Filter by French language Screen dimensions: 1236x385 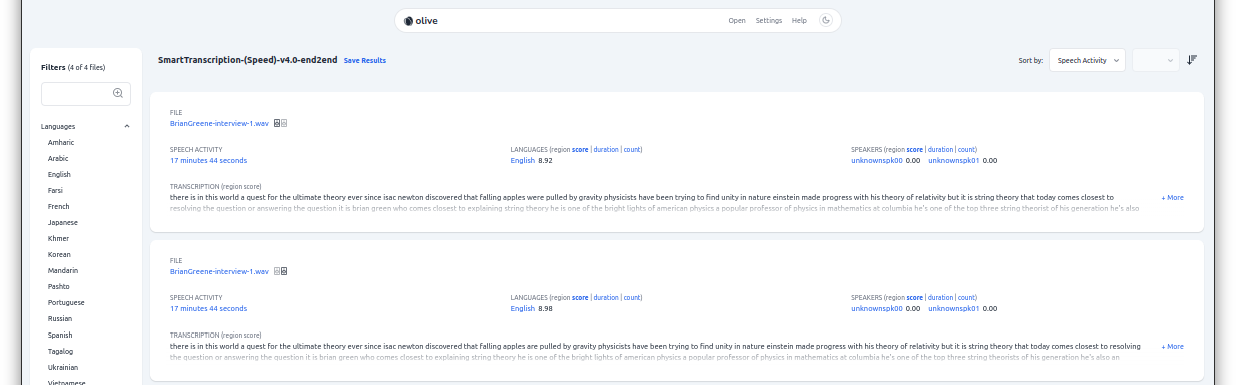tap(58, 206)
